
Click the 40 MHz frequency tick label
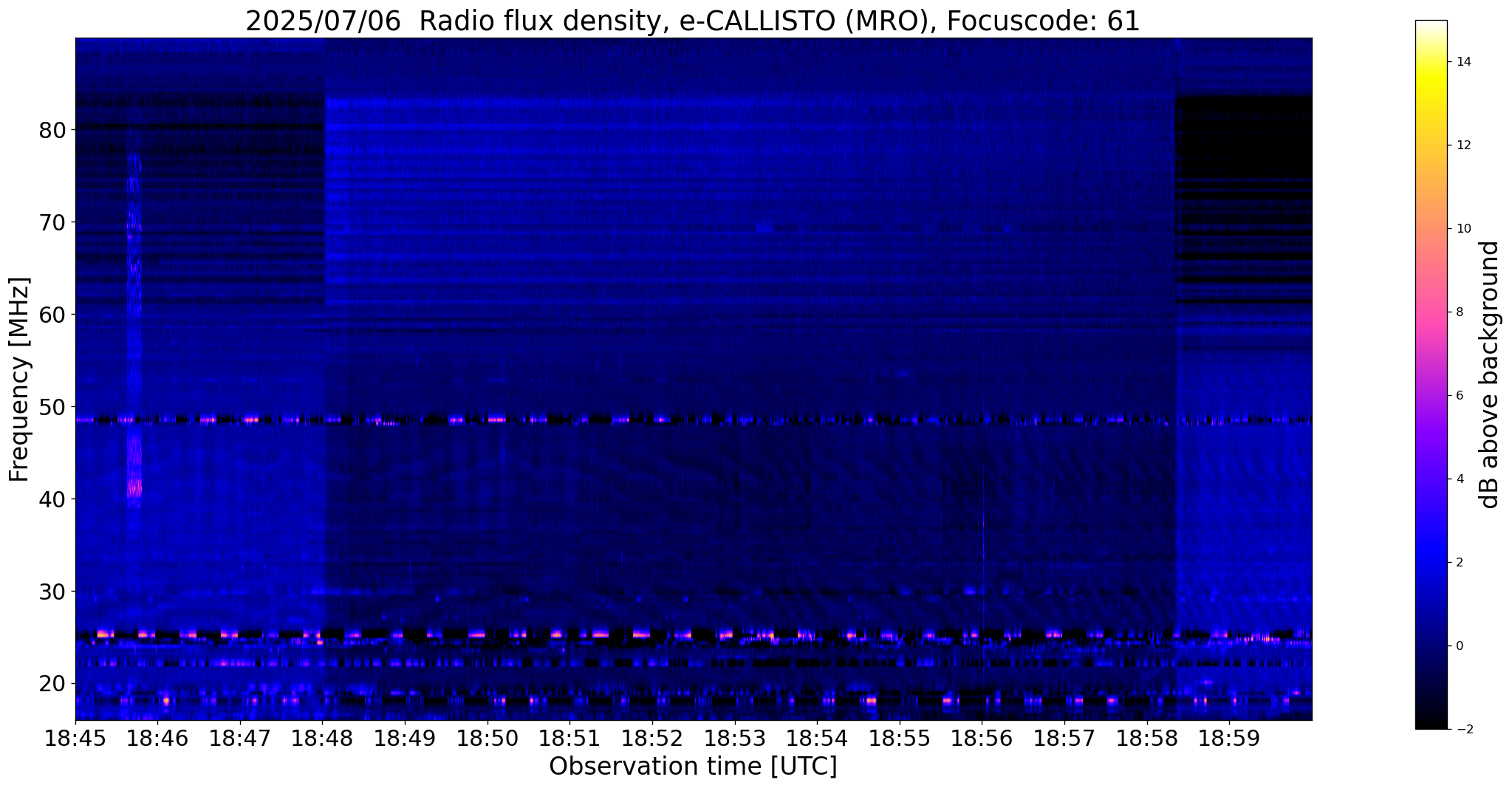(x=52, y=499)
